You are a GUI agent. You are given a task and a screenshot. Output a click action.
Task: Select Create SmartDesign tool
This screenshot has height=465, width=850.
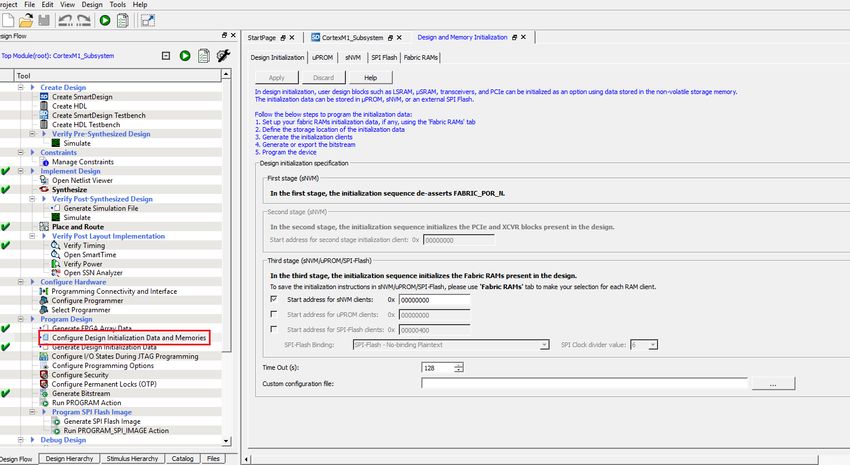(x=82, y=96)
